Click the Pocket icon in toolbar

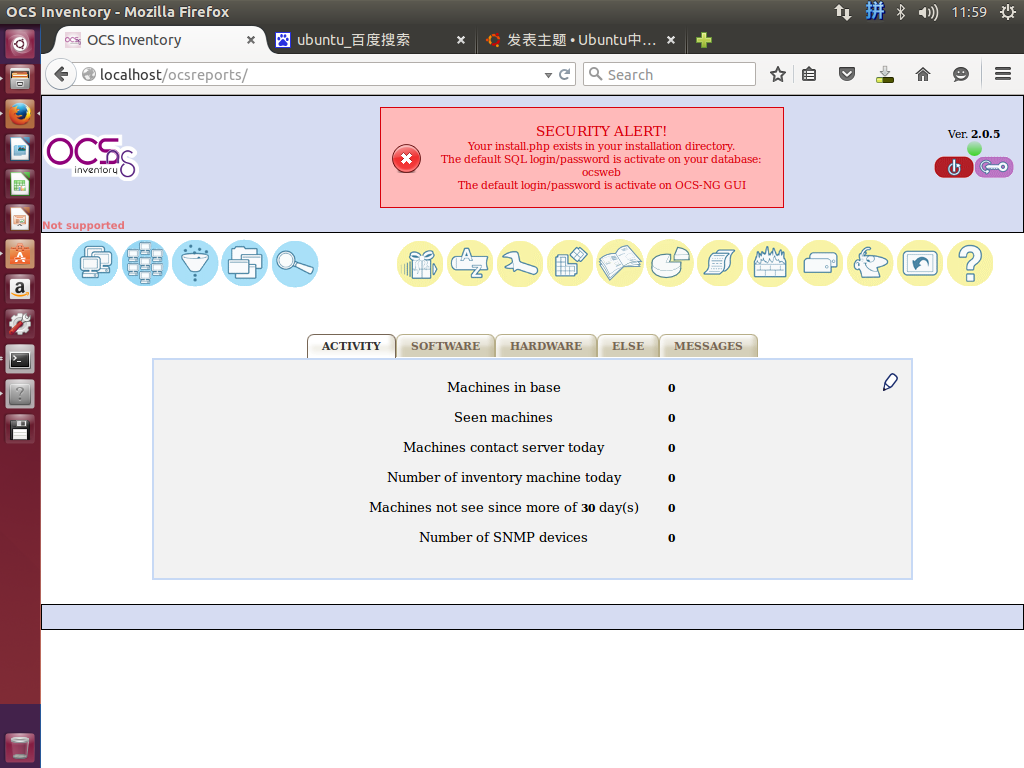[x=847, y=74]
